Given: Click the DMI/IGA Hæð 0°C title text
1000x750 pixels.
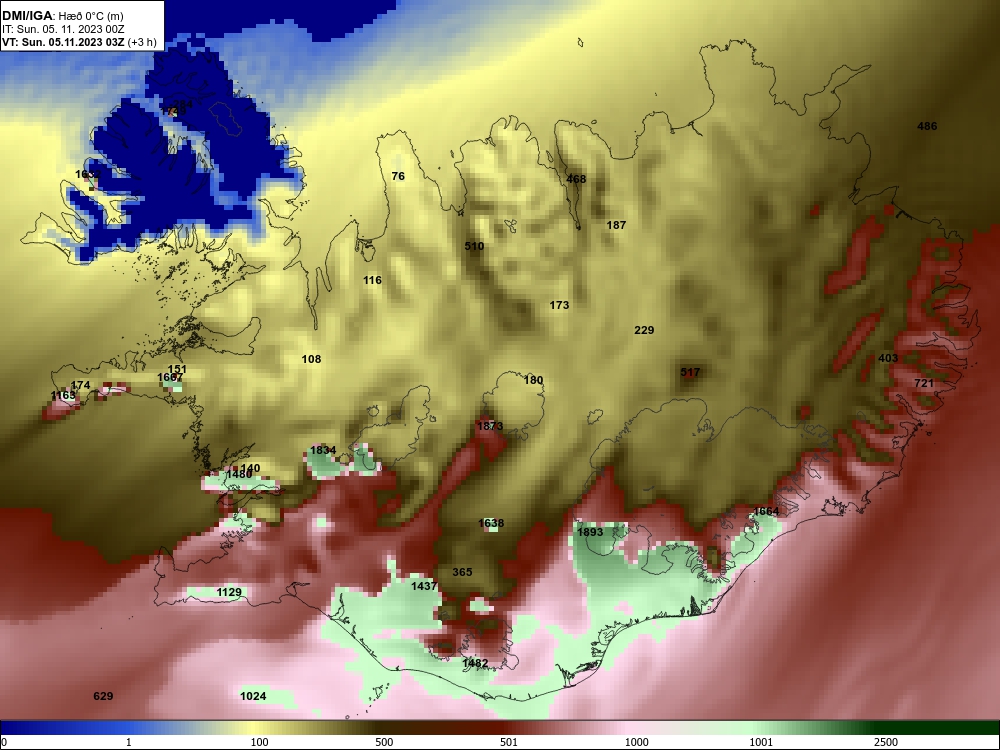Looking at the screenshot, I should coord(63,16).
